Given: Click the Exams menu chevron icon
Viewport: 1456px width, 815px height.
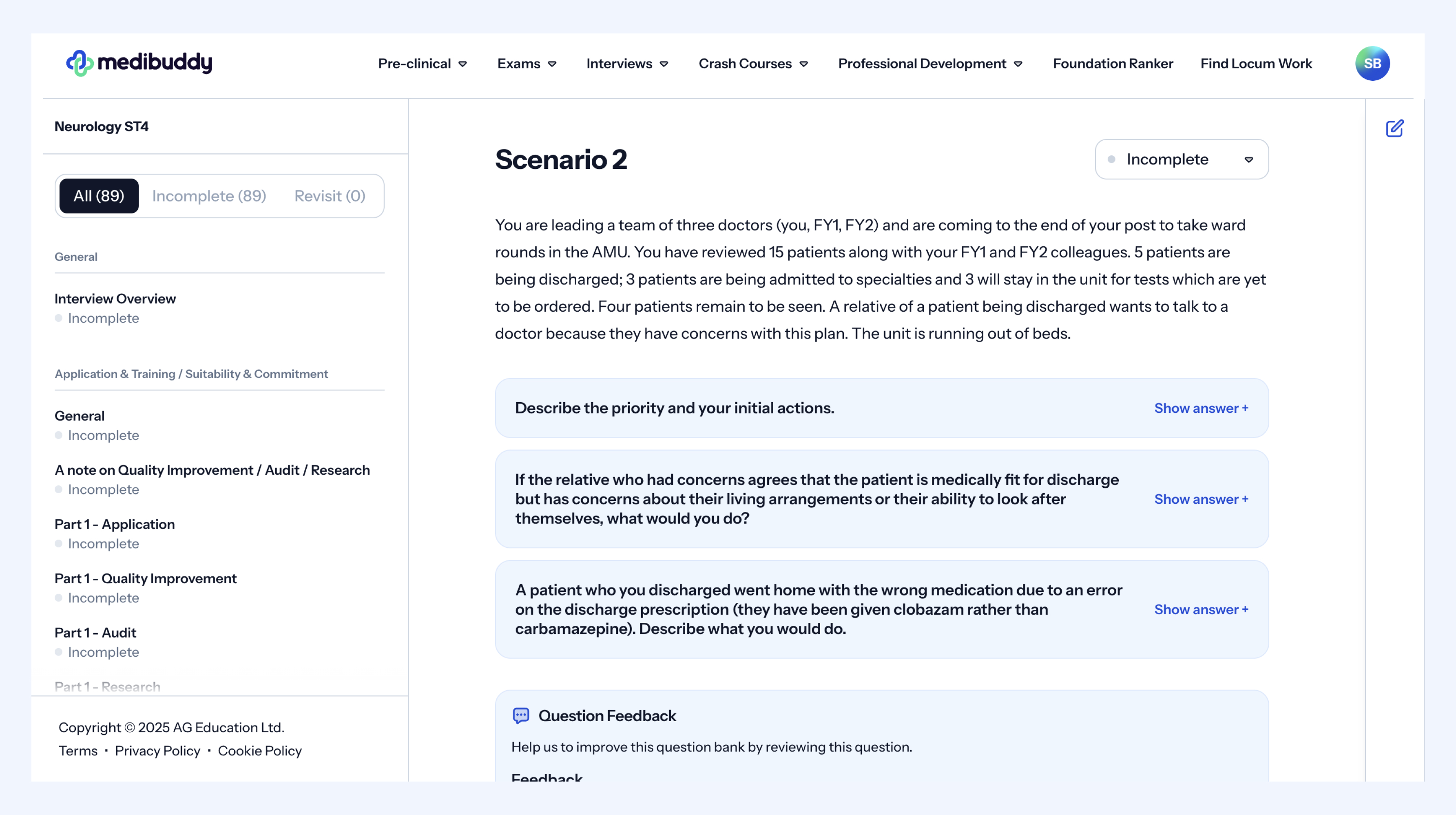Looking at the screenshot, I should click(552, 64).
